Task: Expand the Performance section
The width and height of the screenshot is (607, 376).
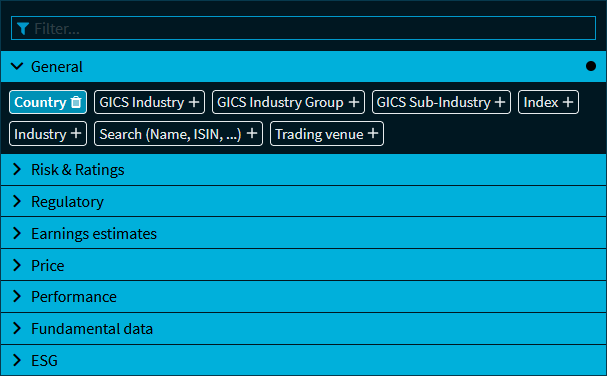Action: (x=304, y=297)
